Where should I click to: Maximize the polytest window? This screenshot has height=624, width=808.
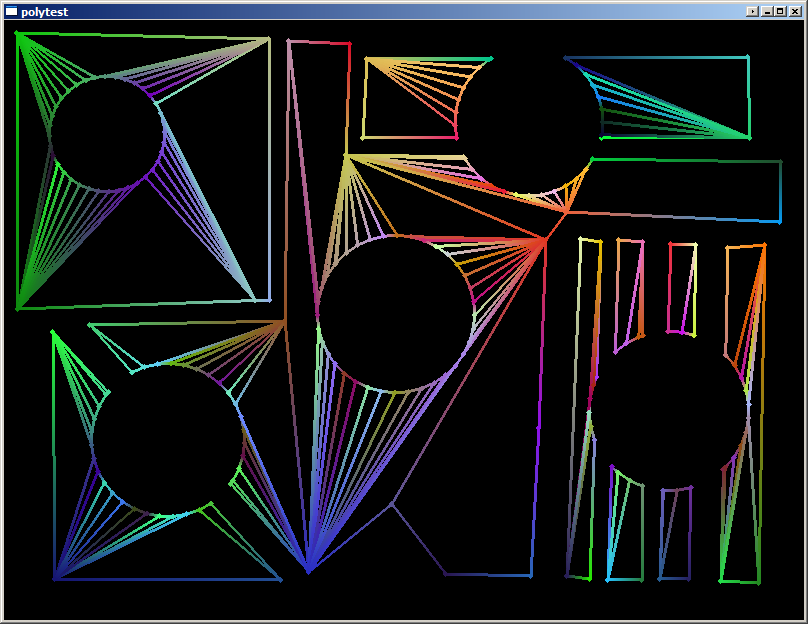pos(780,11)
